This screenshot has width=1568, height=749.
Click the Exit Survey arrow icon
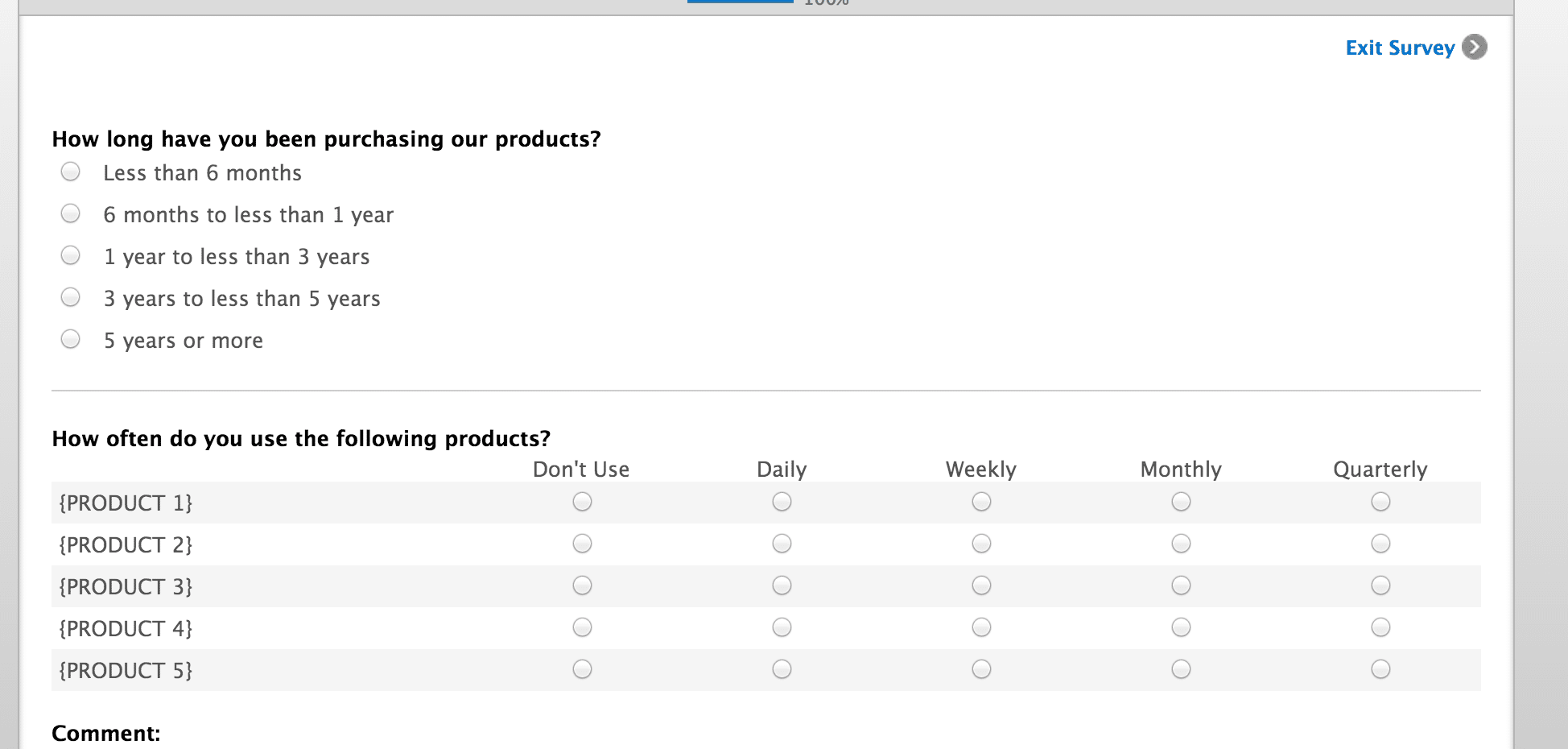click(x=1475, y=47)
